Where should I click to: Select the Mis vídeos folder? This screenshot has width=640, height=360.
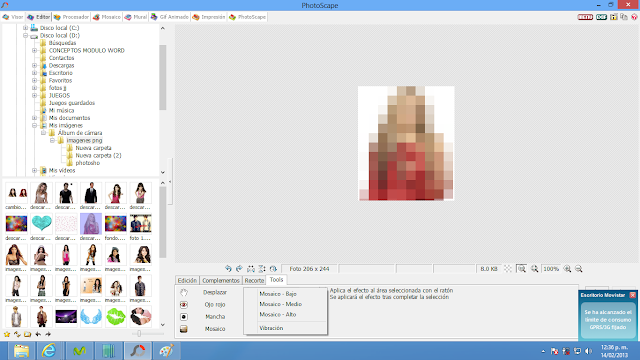(x=62, y=171)
